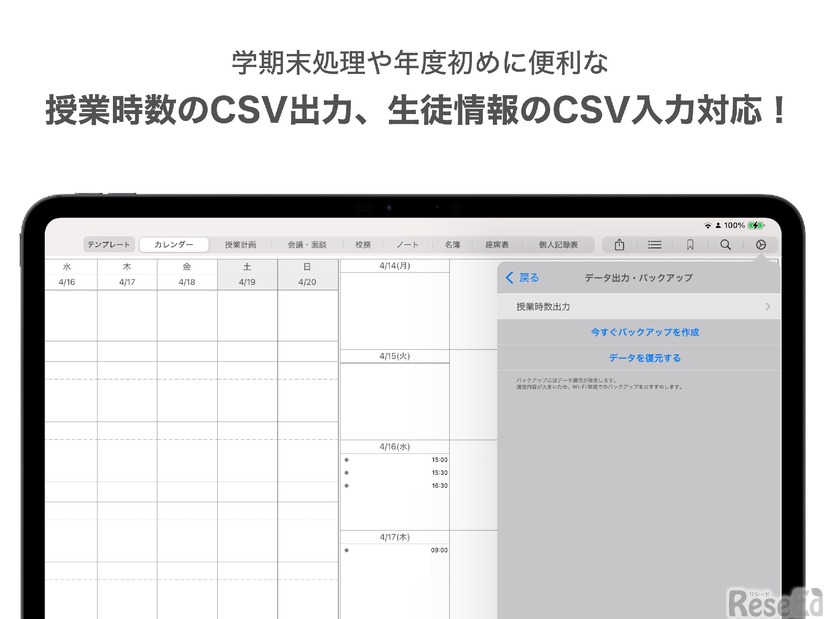This screenshot has width=826, height=619.
Task: Switch to the カレンダー tab
Action: click(173, 242)
